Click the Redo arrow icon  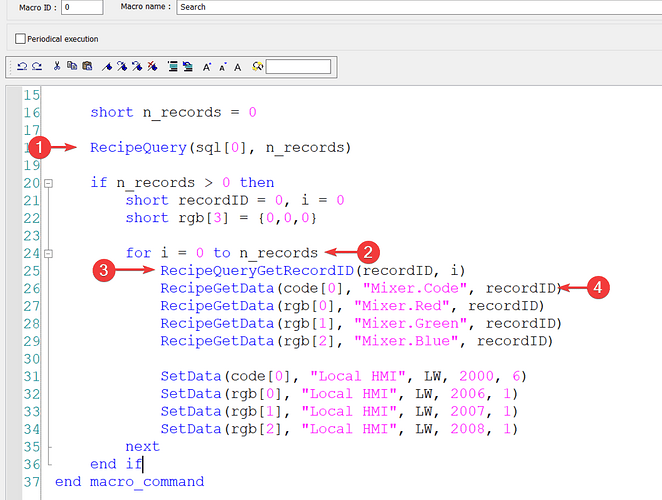click(x=37, y=67)
